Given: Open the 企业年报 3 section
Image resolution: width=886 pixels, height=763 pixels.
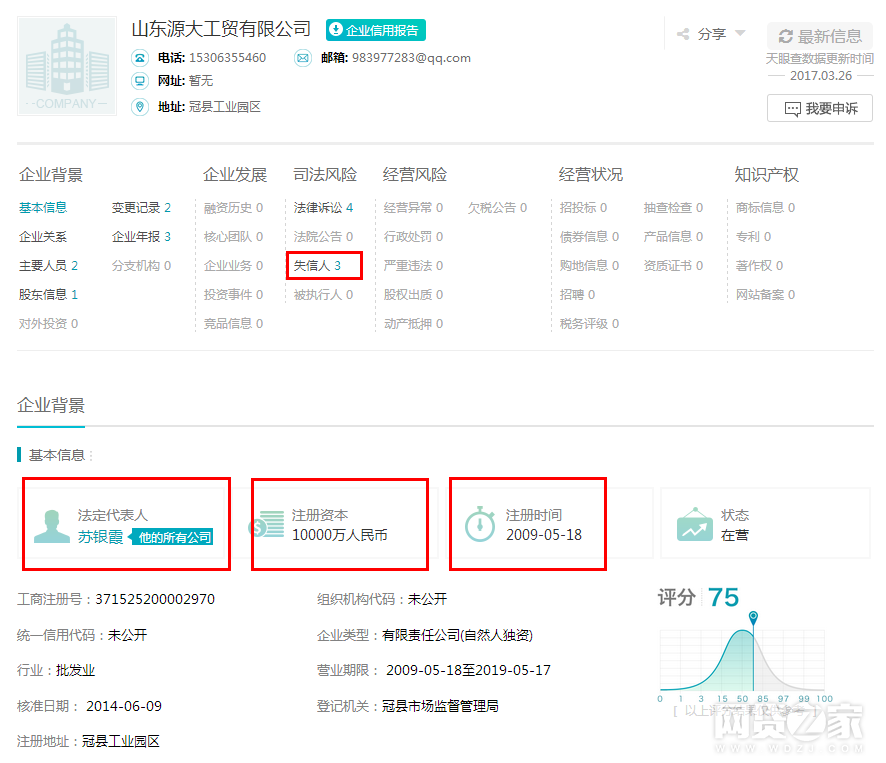Looking at the screenshot, I should coord(141,237).
